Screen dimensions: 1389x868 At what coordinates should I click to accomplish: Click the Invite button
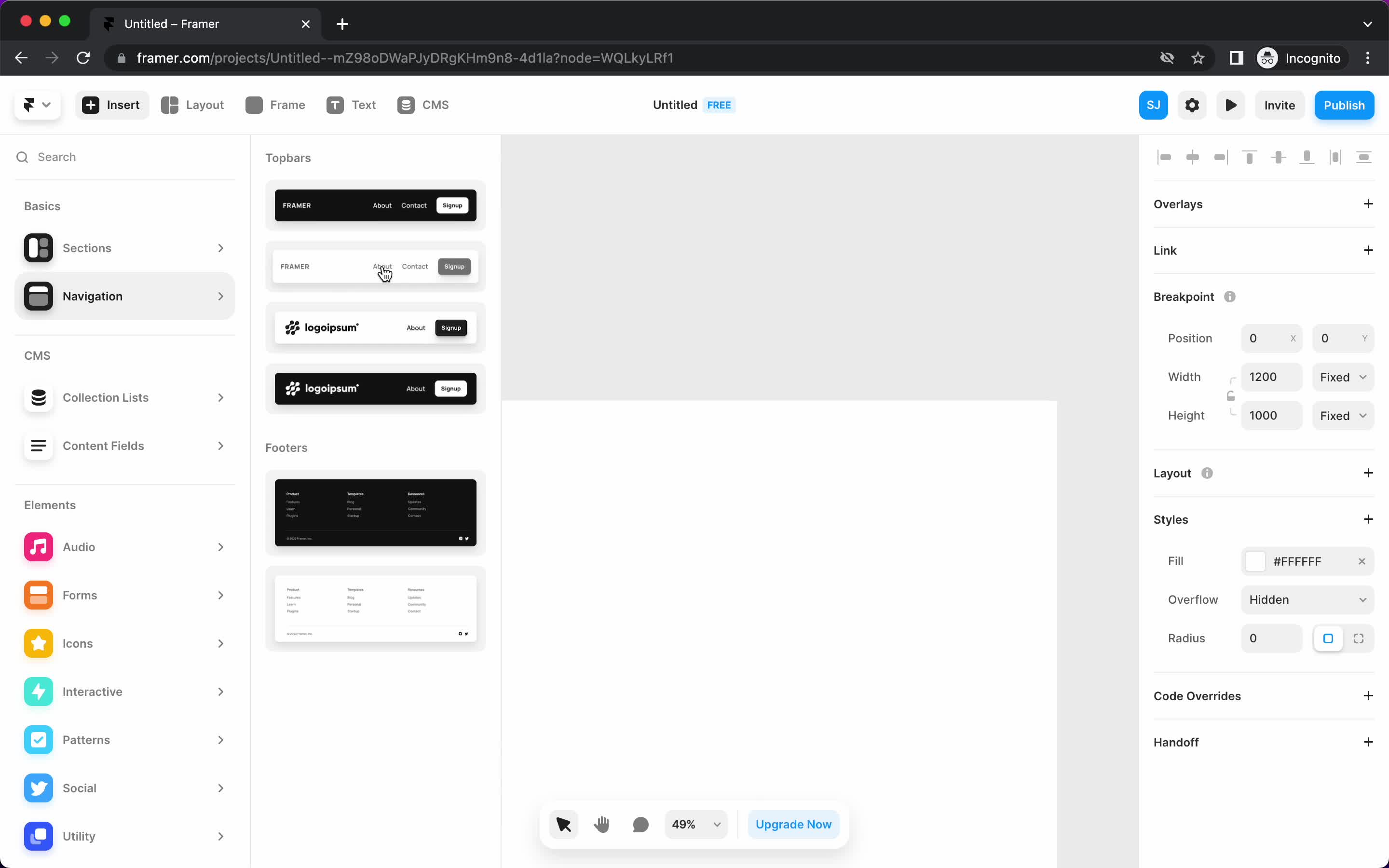[1279, 104]
